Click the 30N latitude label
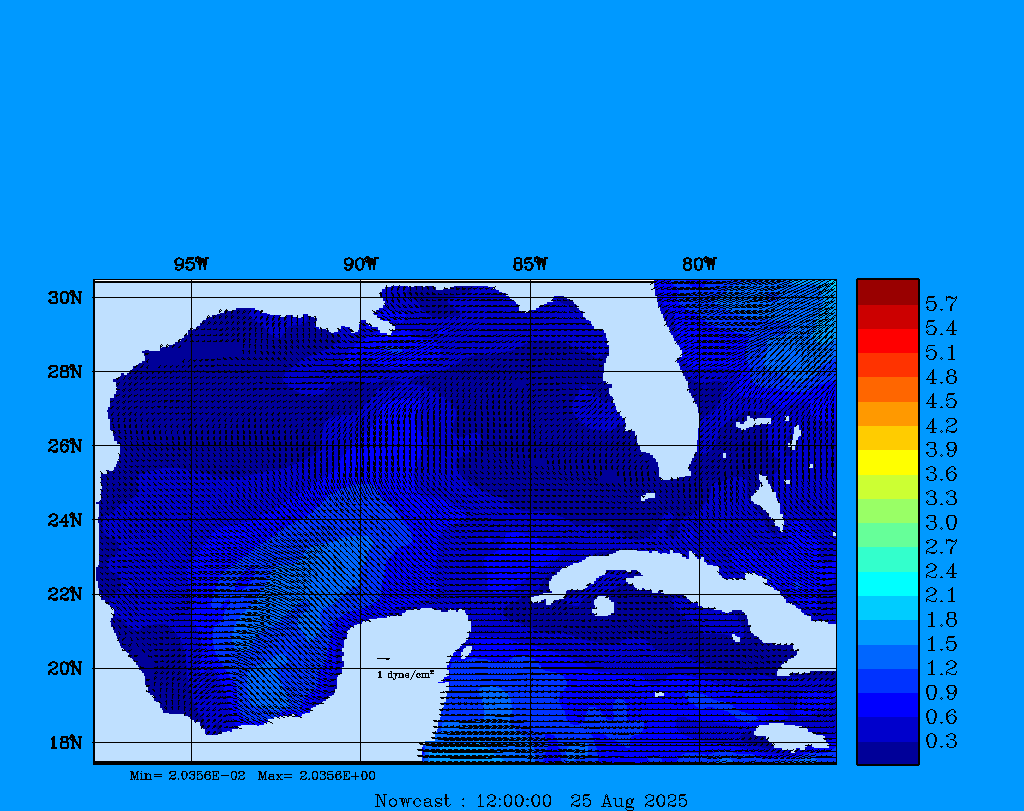This screenshot has width=1024, height=811. click(x=64, y=298)
